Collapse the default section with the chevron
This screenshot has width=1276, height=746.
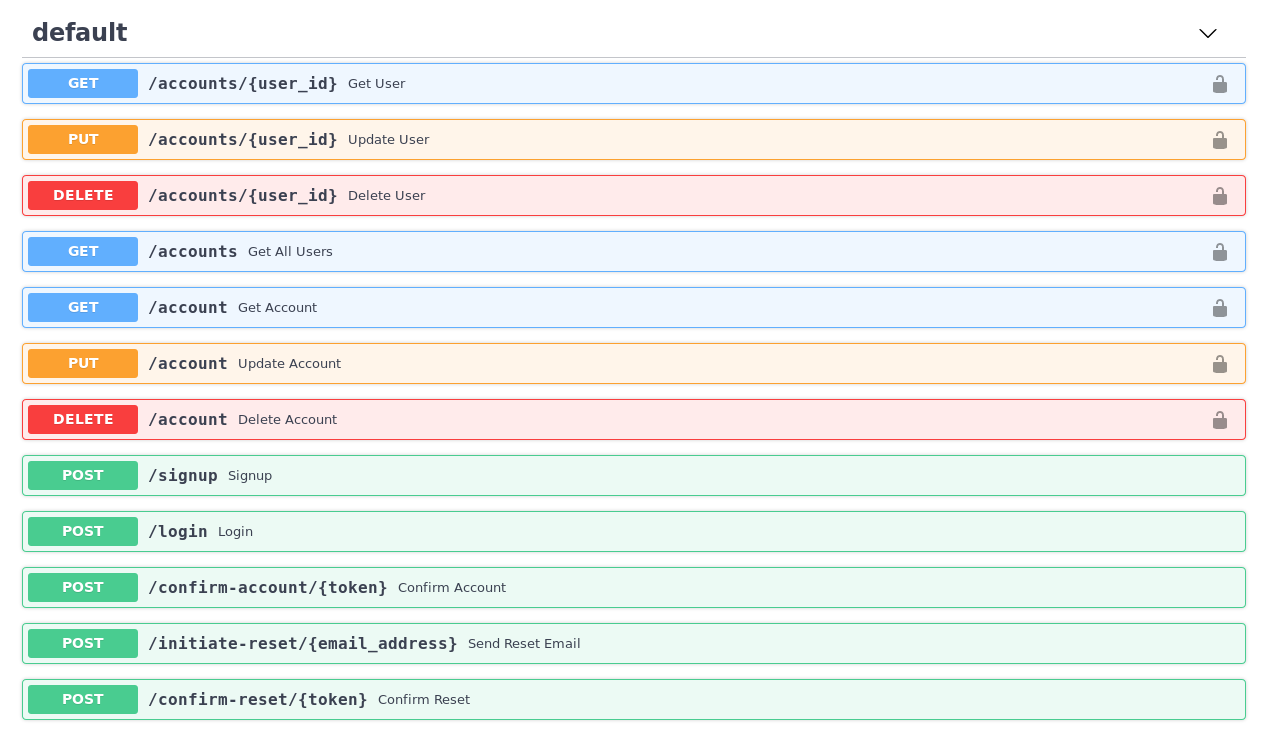[1208, 33]
